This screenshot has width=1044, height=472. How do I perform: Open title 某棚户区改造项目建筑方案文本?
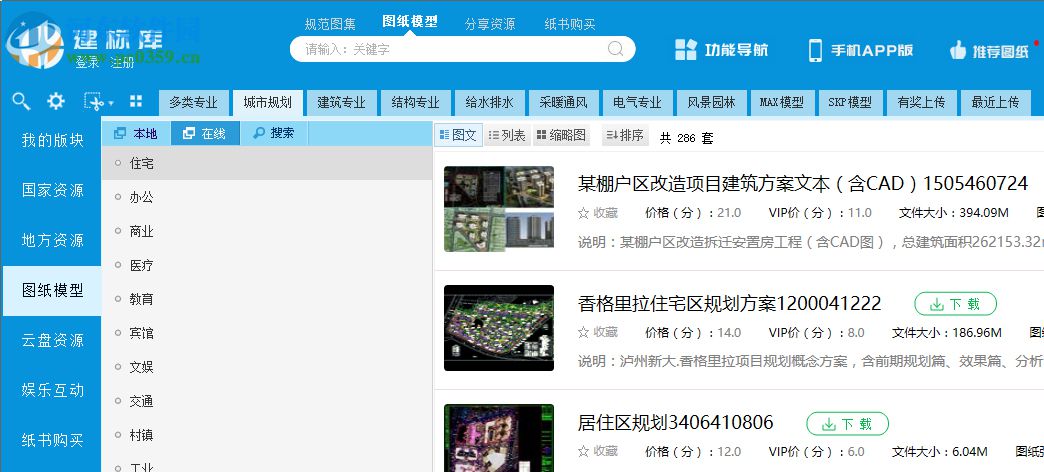point(803,183)
